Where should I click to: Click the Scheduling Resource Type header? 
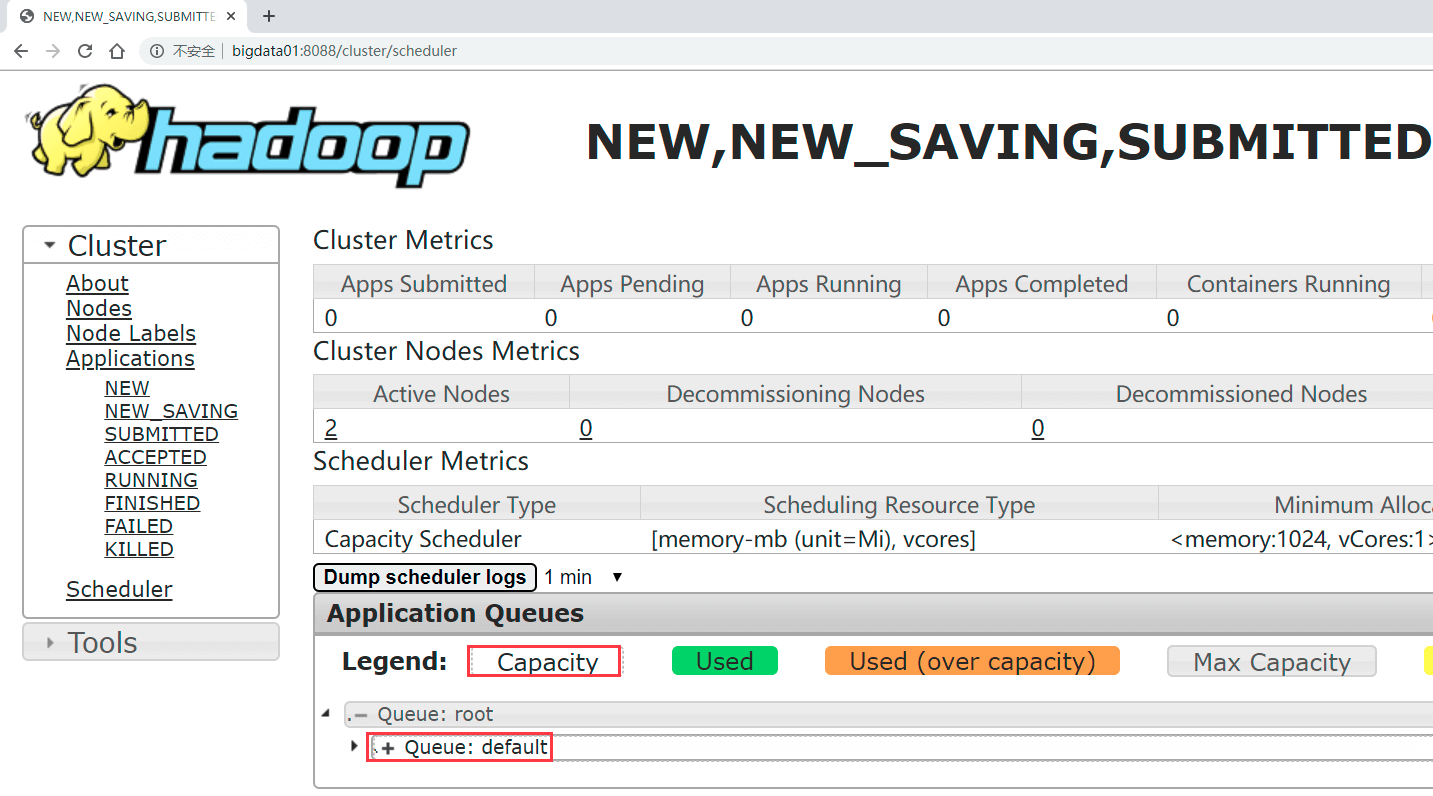coord(899,505)
